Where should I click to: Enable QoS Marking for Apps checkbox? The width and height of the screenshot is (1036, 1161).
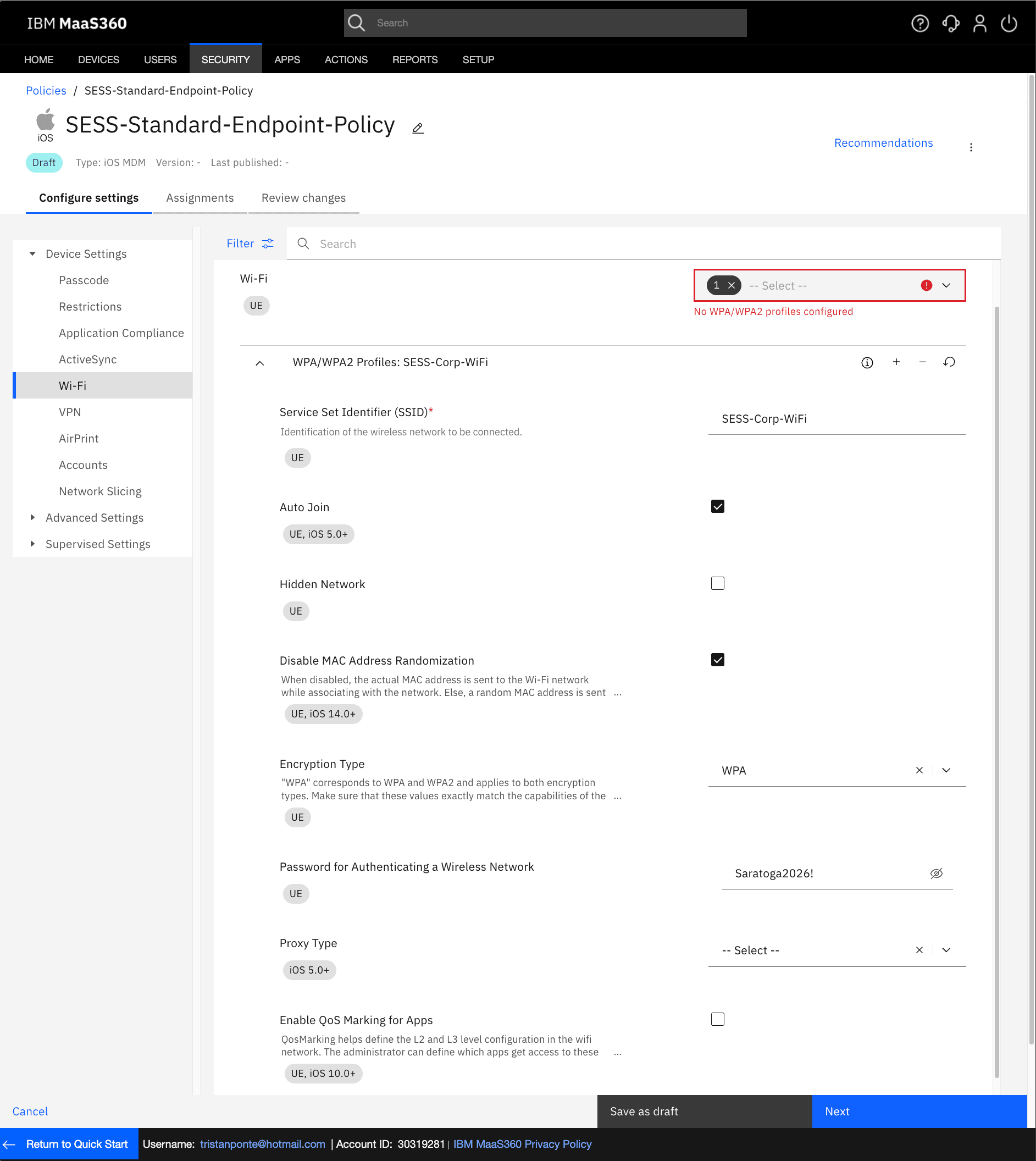(717, 1019)
